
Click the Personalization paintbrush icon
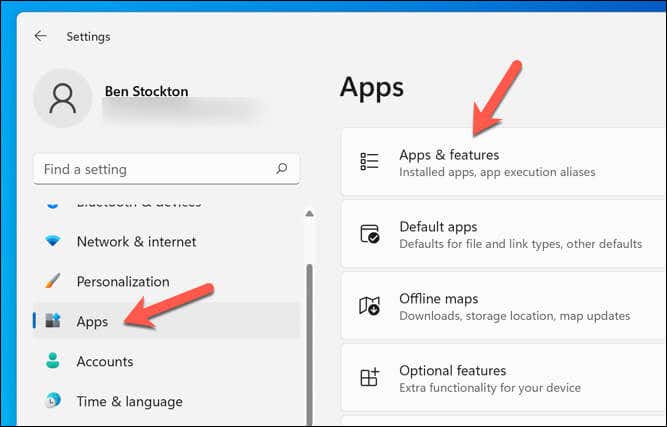click(53, 281)
